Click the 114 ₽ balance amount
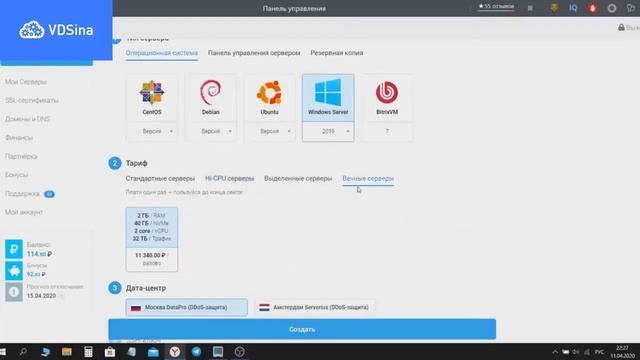The image size is (640, 360). pyautogui.click(x=39, y=254)
